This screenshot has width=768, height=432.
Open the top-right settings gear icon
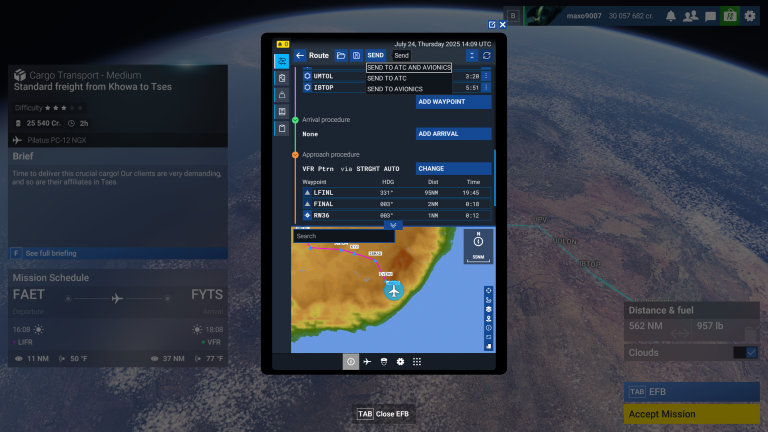point(750,16)
